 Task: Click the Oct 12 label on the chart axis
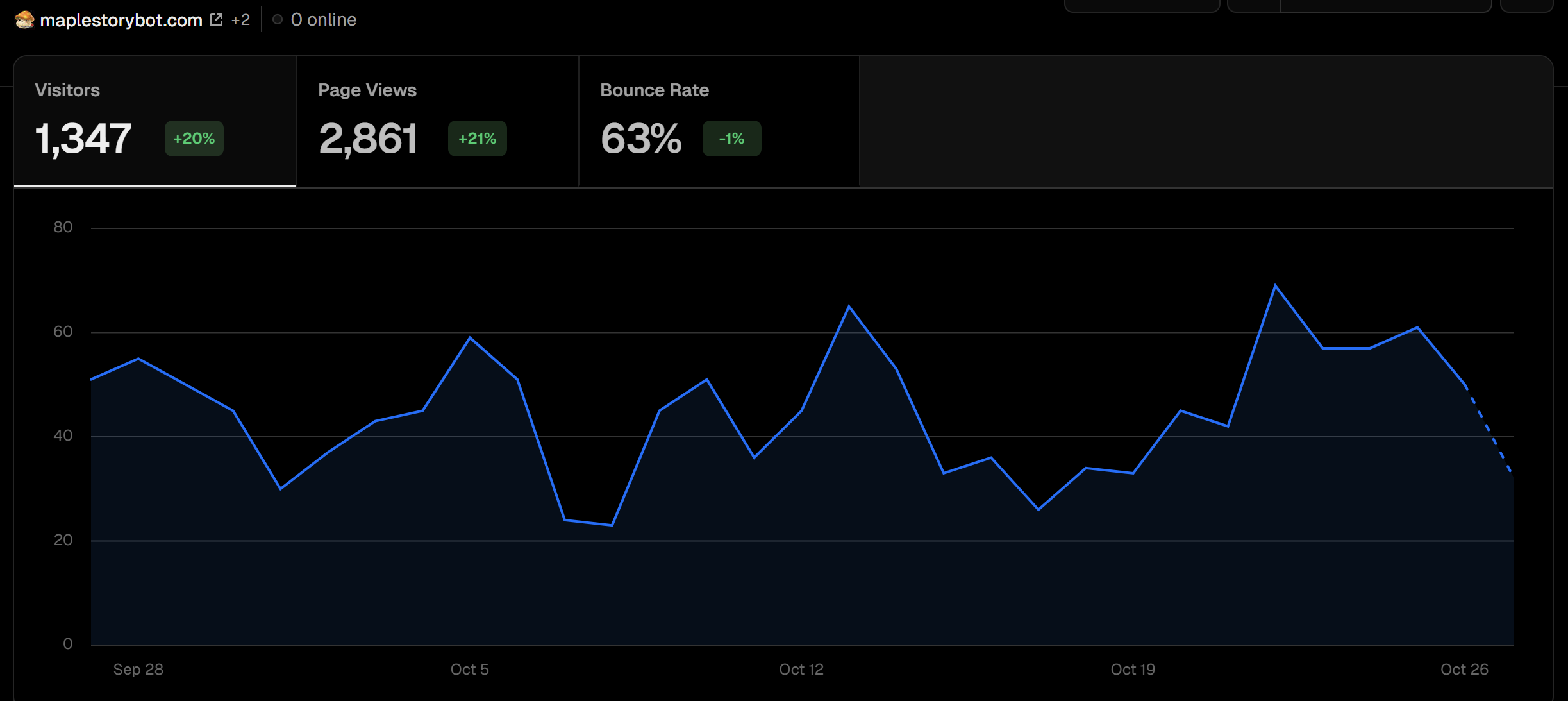(x=801, y=670)
